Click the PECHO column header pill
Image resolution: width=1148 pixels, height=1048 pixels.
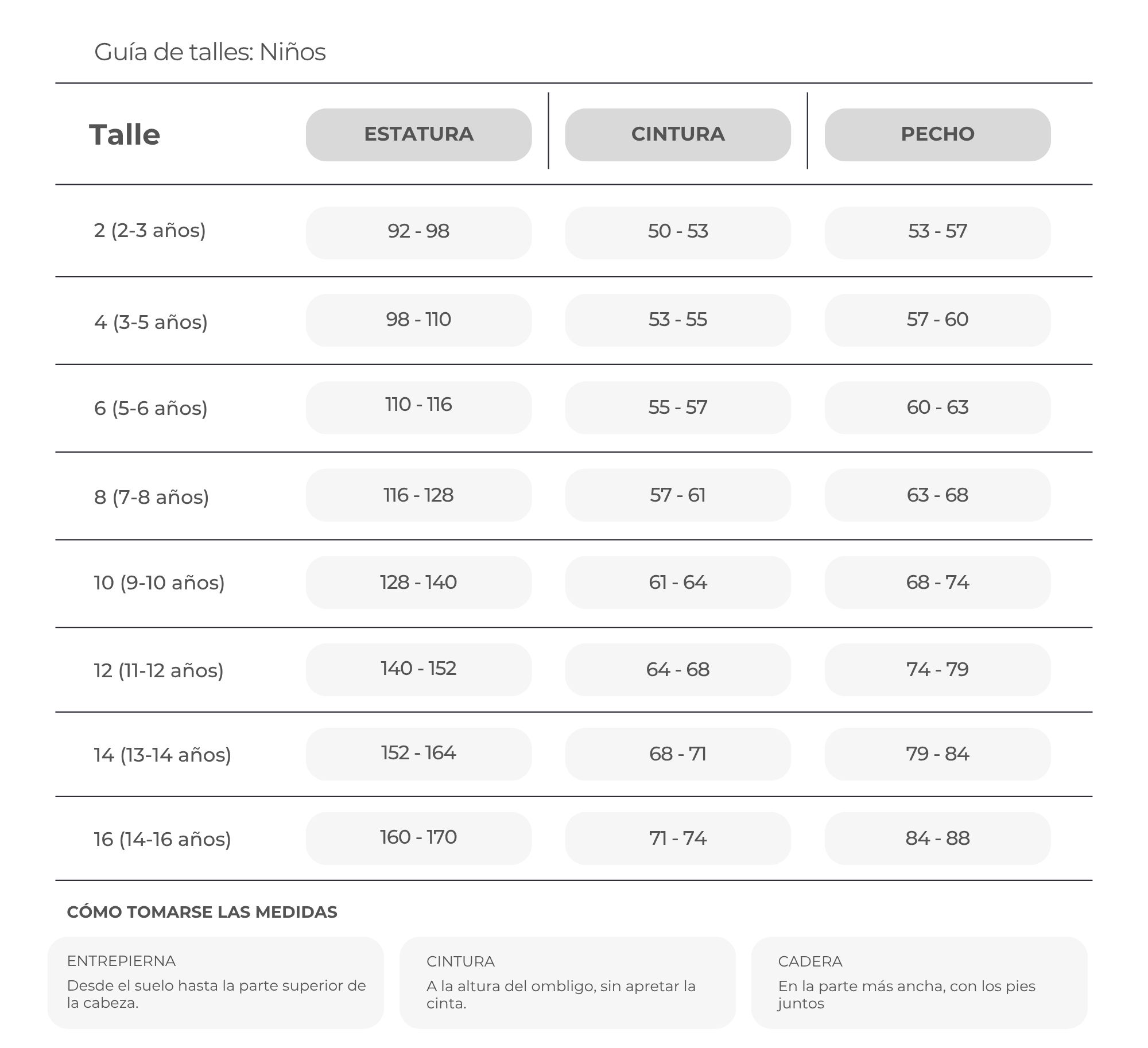pyautogui.click(x=937, y=134)
